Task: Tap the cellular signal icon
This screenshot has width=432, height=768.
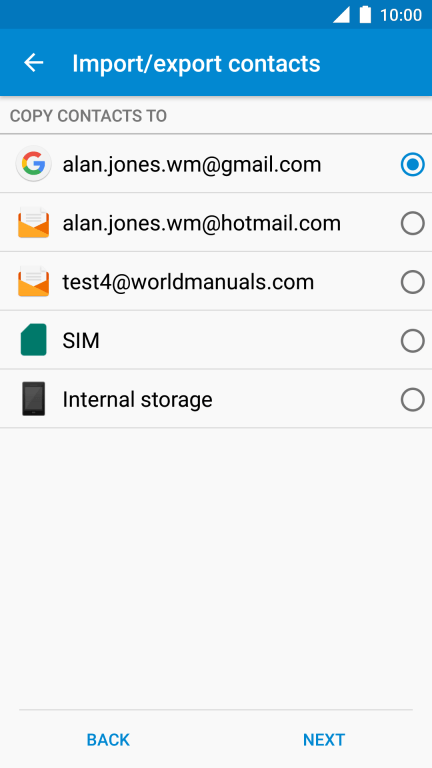Action: [x=341, y=15]
